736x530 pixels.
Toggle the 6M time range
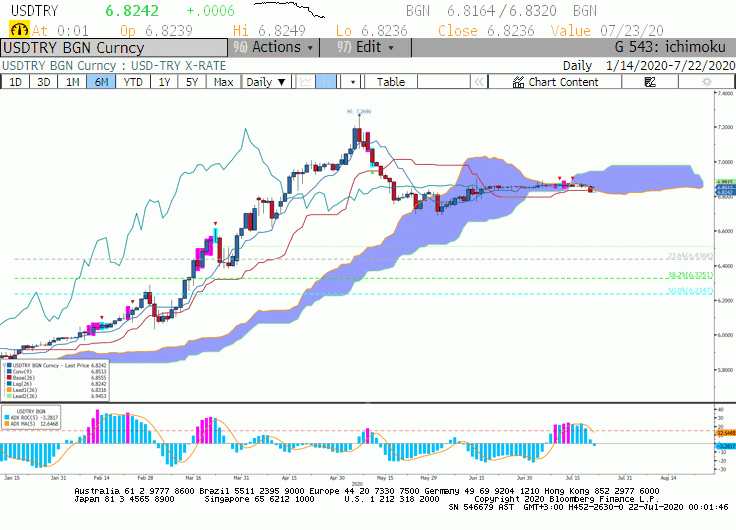coord(101,82)
